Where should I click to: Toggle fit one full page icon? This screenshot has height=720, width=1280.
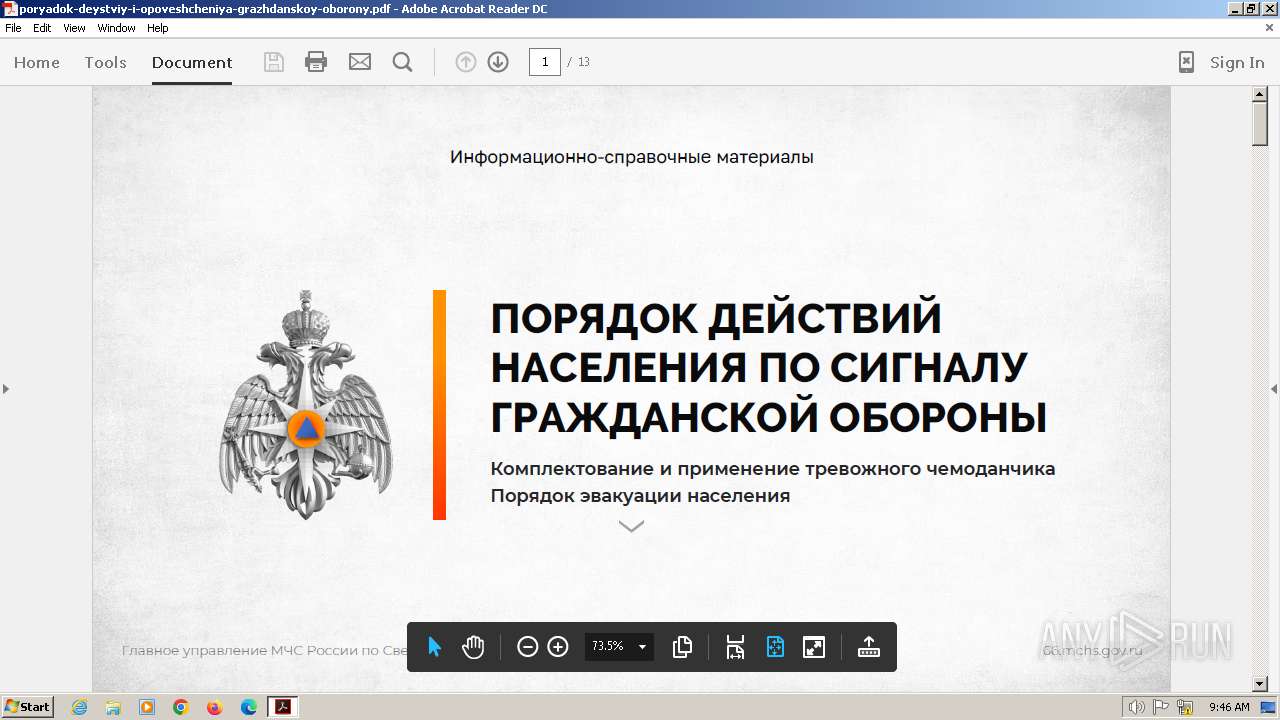pos(775,647)
